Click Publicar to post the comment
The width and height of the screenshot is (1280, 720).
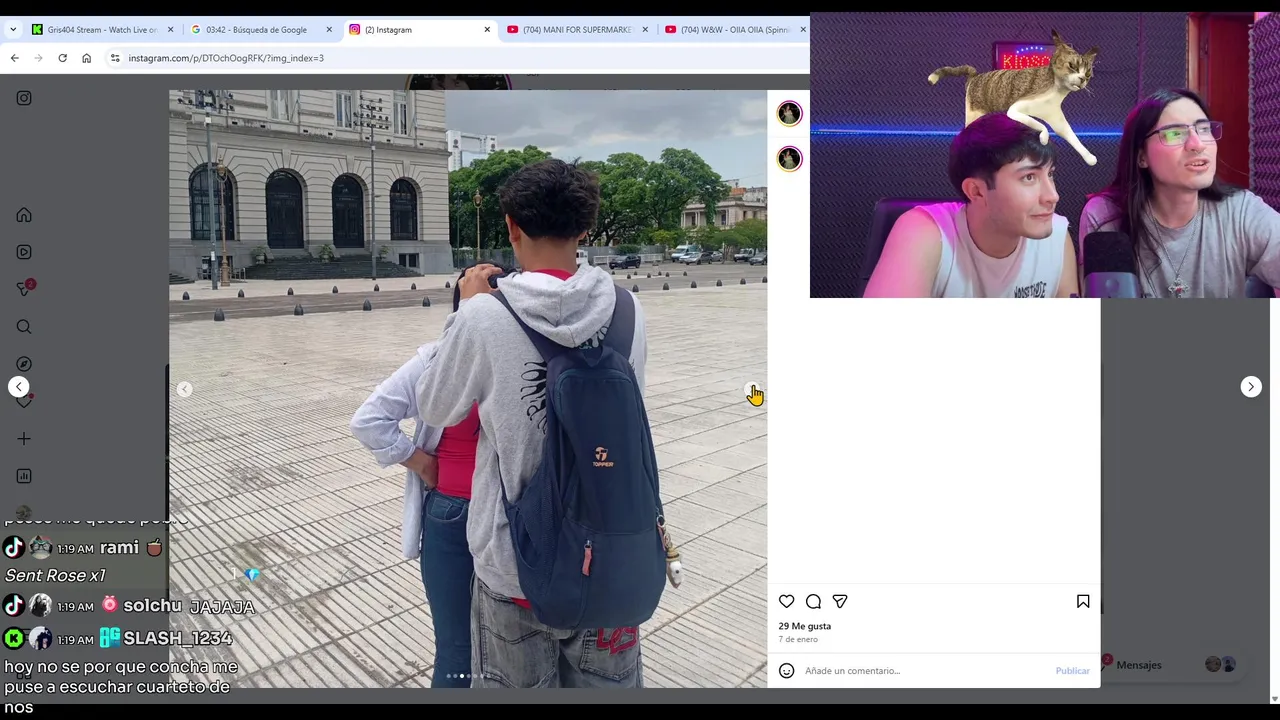point(1072,671)
